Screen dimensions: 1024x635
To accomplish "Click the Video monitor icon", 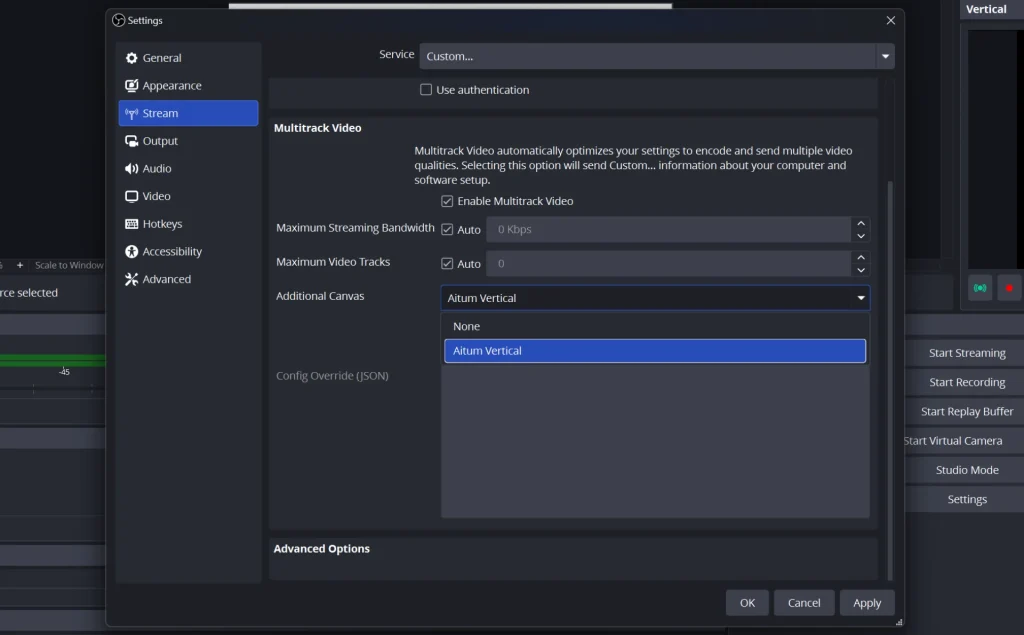I will [131, 196].
